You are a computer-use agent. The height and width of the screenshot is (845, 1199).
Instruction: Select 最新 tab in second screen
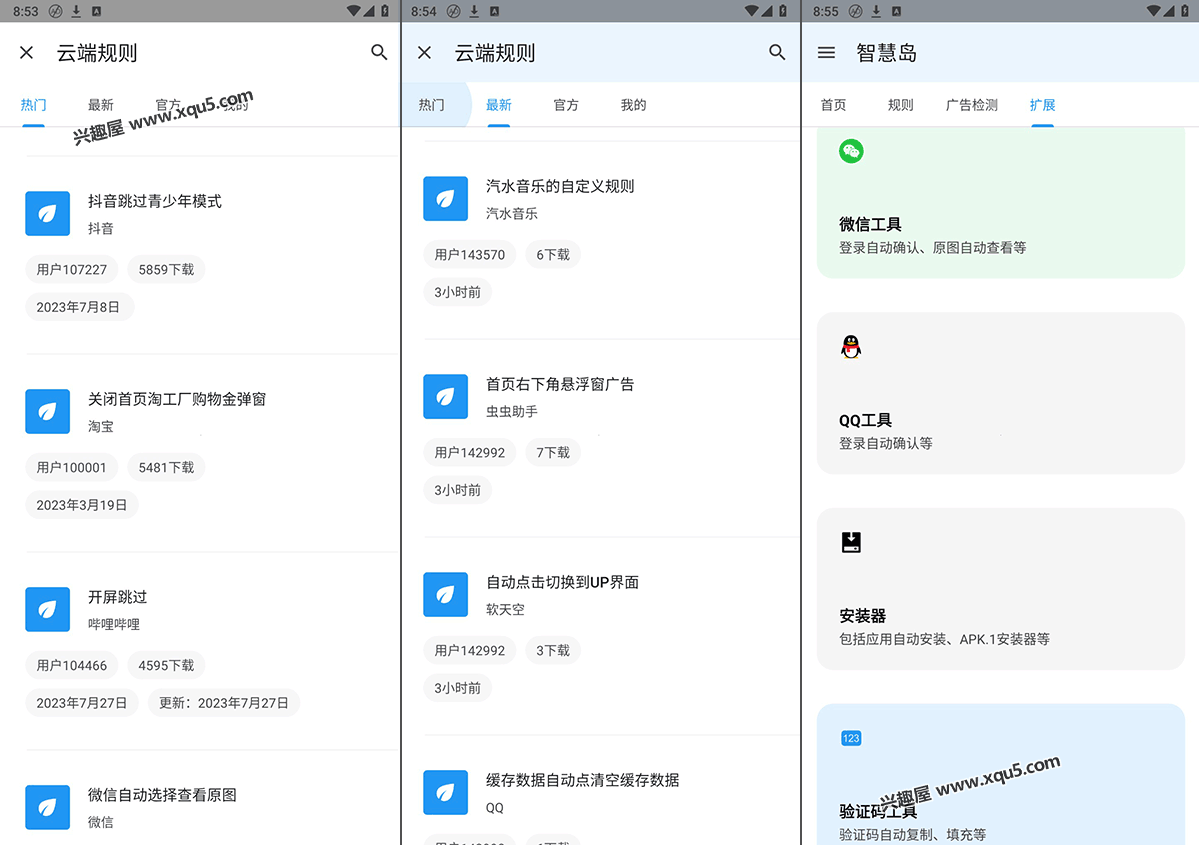click(x=499, y=105)
